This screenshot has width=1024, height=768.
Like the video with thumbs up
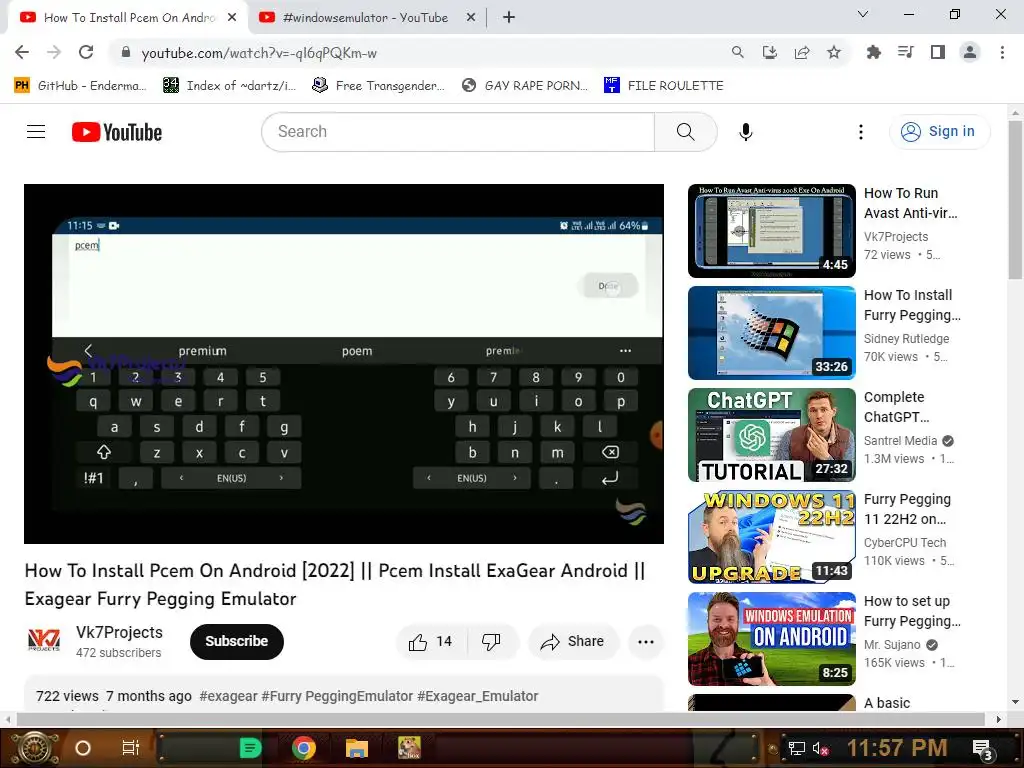[432, 642]
